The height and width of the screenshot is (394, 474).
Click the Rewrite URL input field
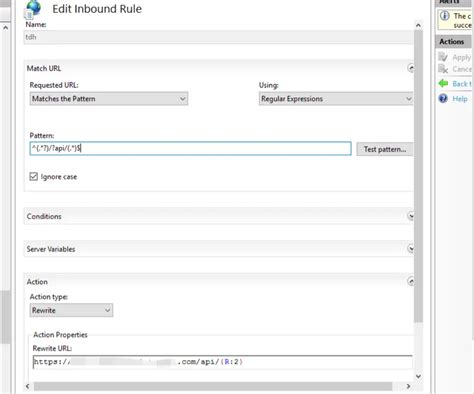[x=223, y=362]
